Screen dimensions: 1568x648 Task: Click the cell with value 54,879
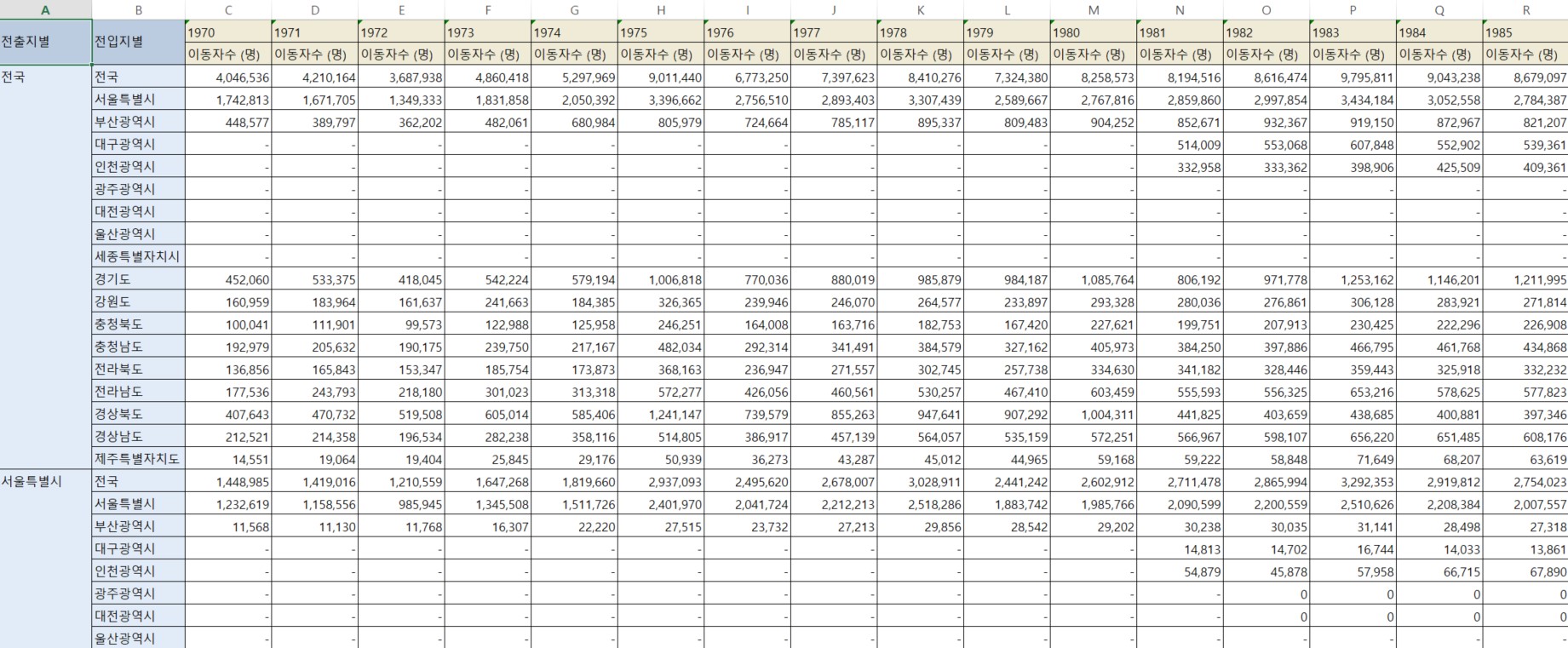pos(1180,571)
